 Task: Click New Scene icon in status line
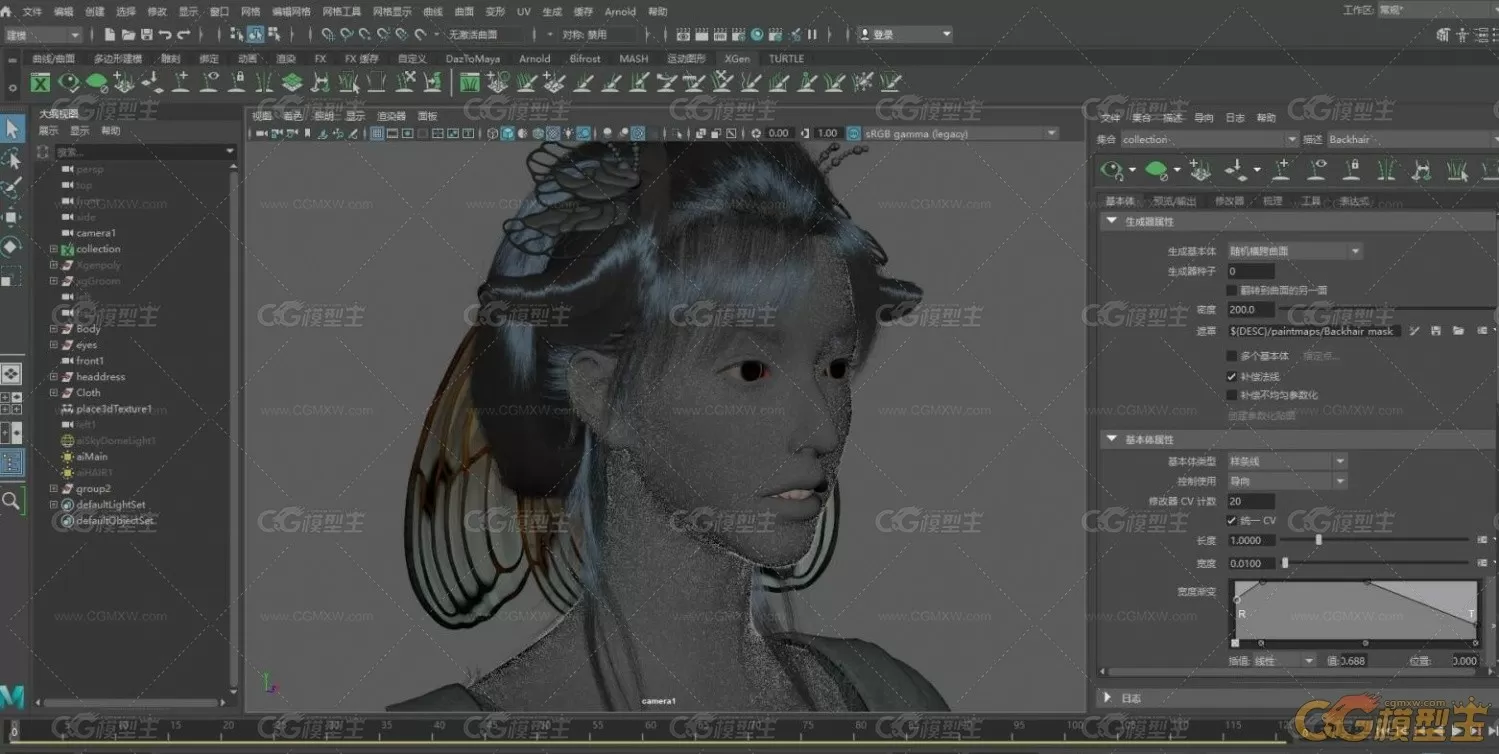tap(110, 34)
